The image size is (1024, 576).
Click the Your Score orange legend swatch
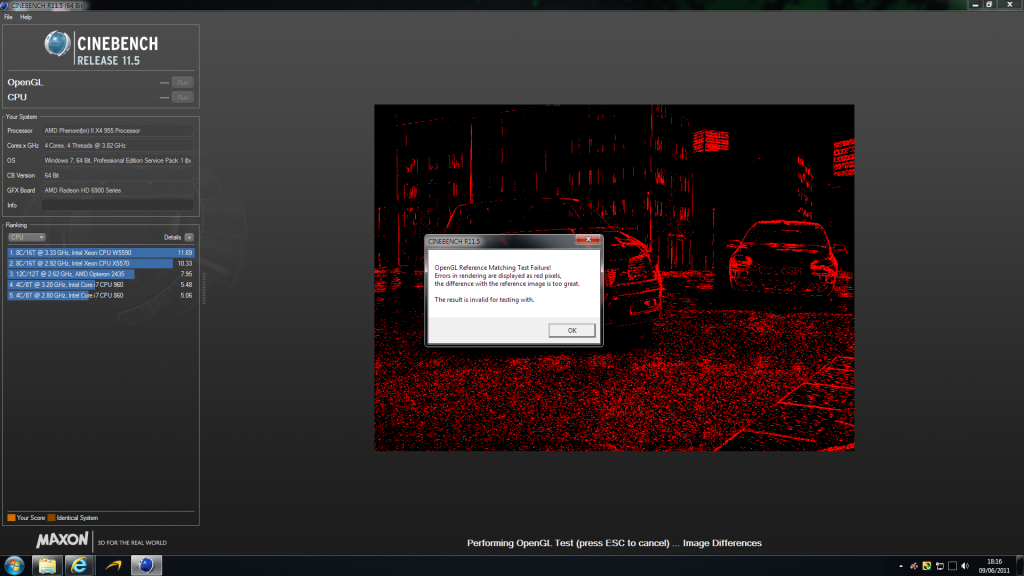click(11, 518)
